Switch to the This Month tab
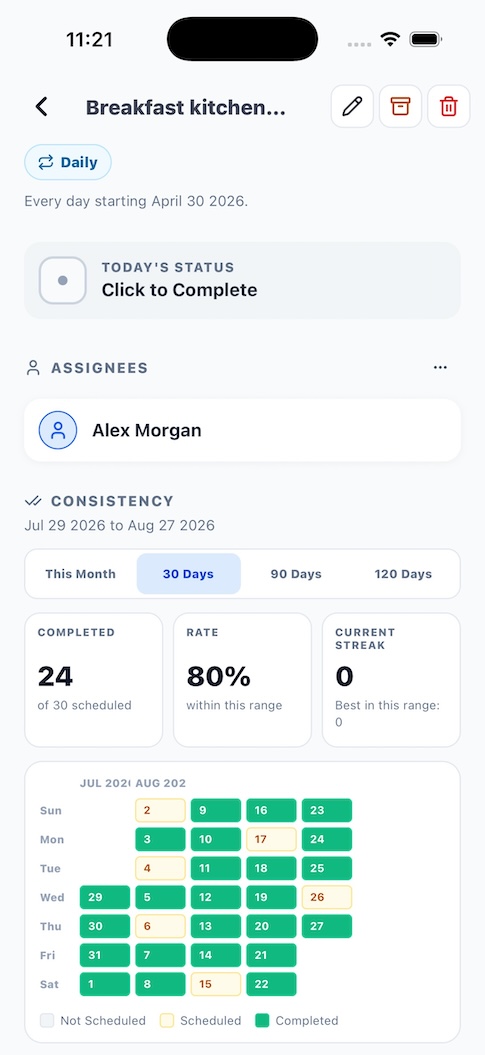 [81, 574]
